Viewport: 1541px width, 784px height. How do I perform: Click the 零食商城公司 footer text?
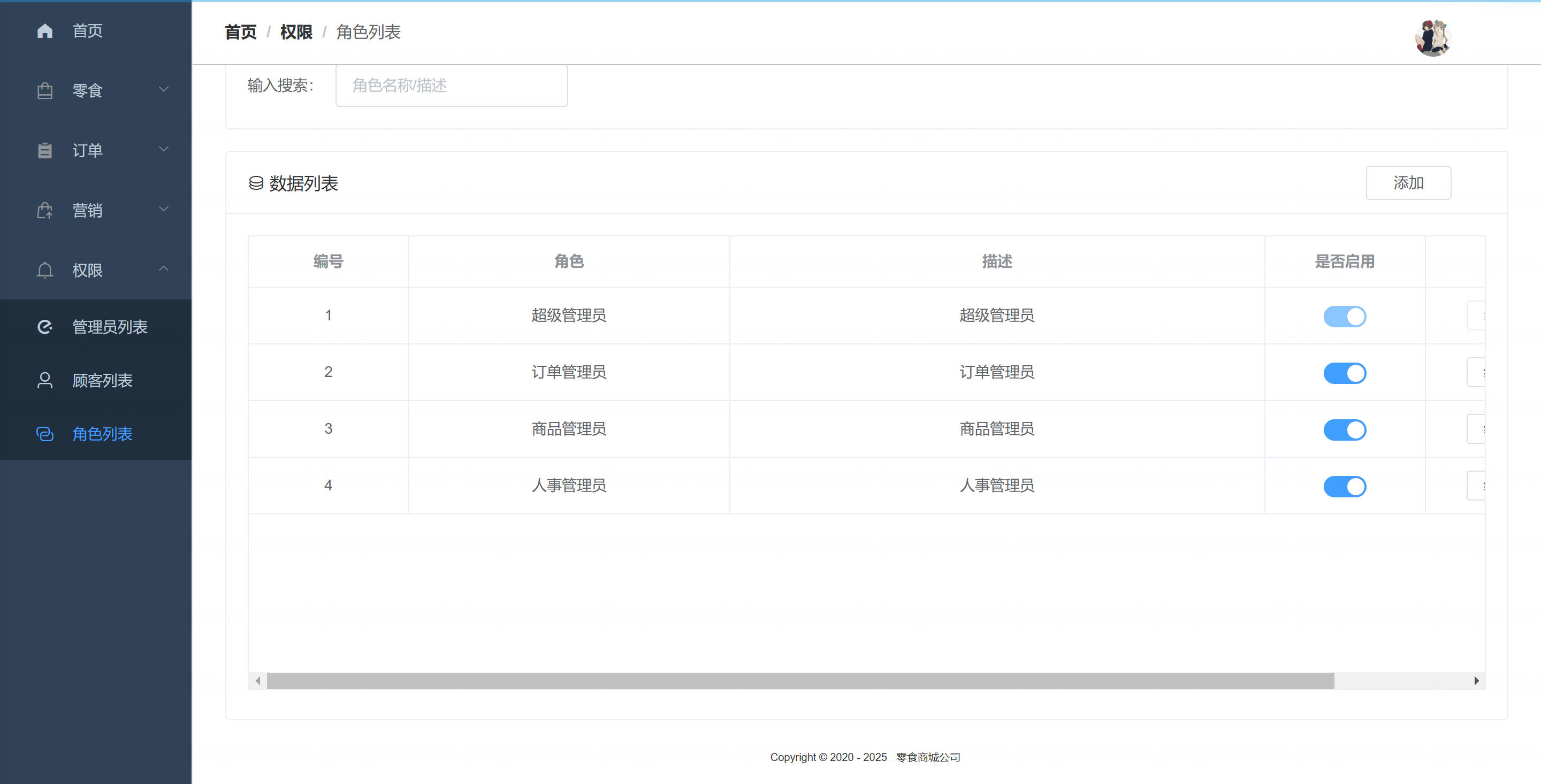pyautogui.click(x=928, y=757)
